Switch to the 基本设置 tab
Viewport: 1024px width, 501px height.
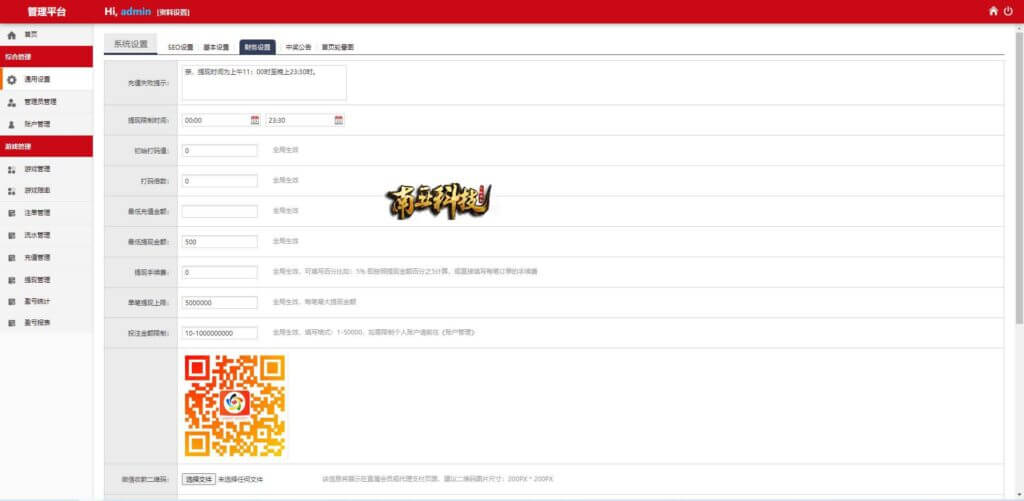tap(216, 47)
